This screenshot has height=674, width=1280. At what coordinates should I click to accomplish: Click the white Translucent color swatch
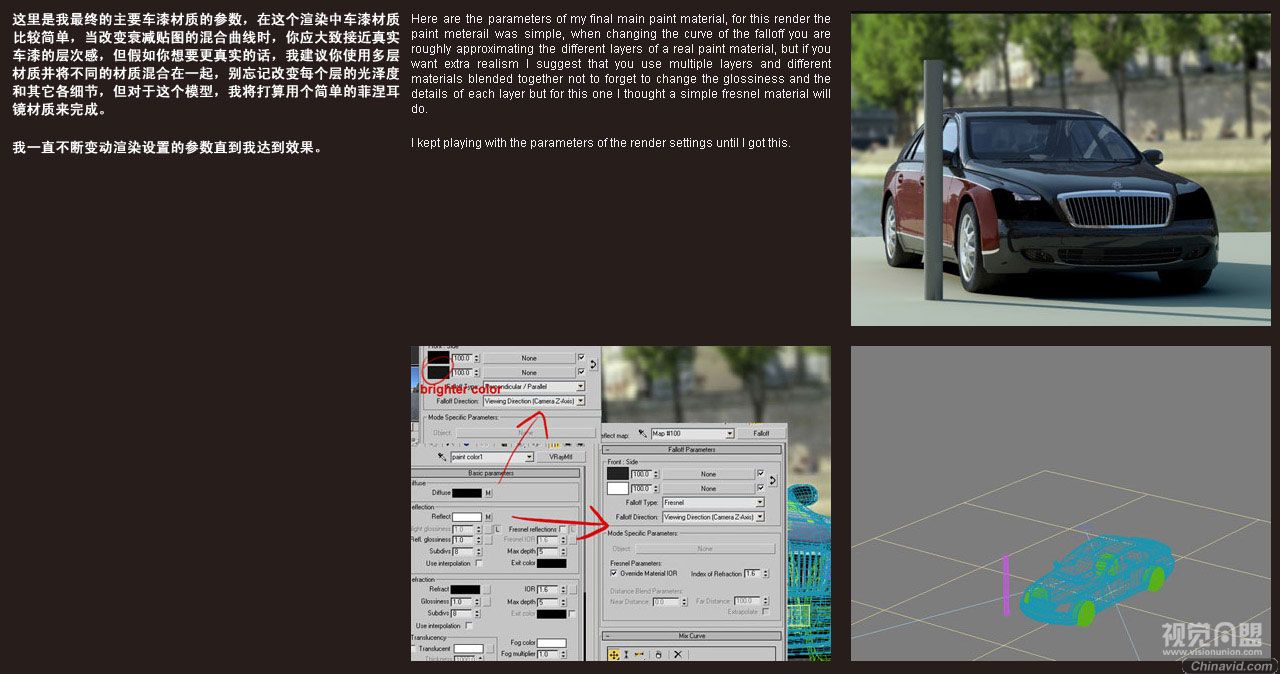[469, 649]
